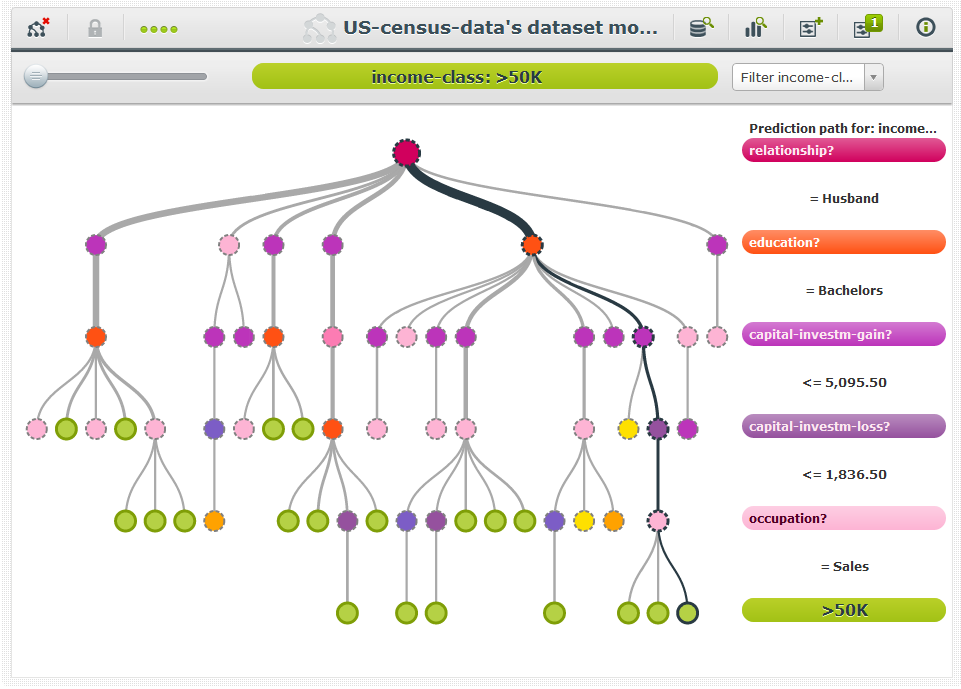The height and width of the screenshot is (689, 961).
Task: Select the dark-outlined green leaf at path end
Action: [x=687, y=613]
